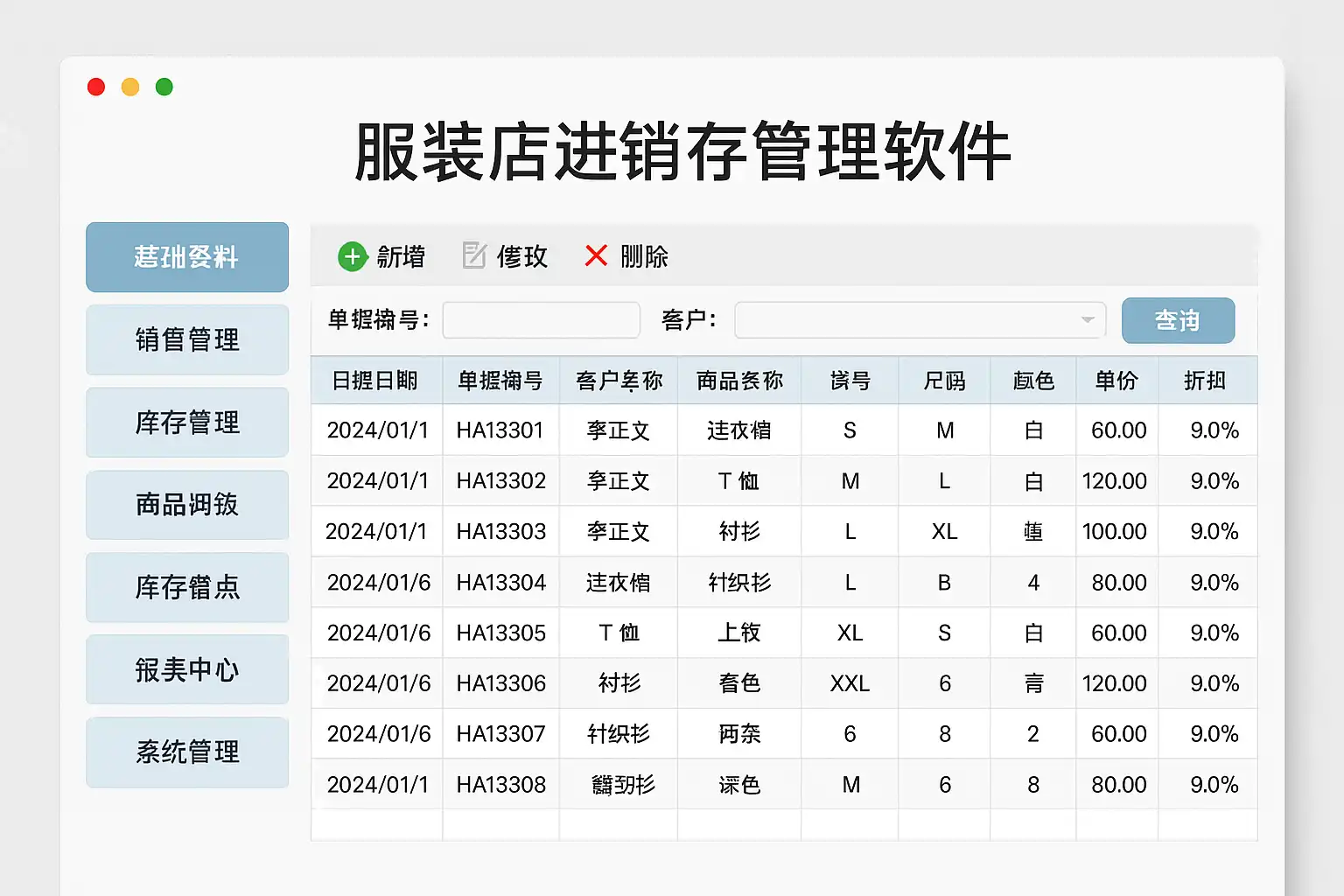Open the 系统管理 sidebar item
Screen dimensions: 1344x896
click(187, 752)
